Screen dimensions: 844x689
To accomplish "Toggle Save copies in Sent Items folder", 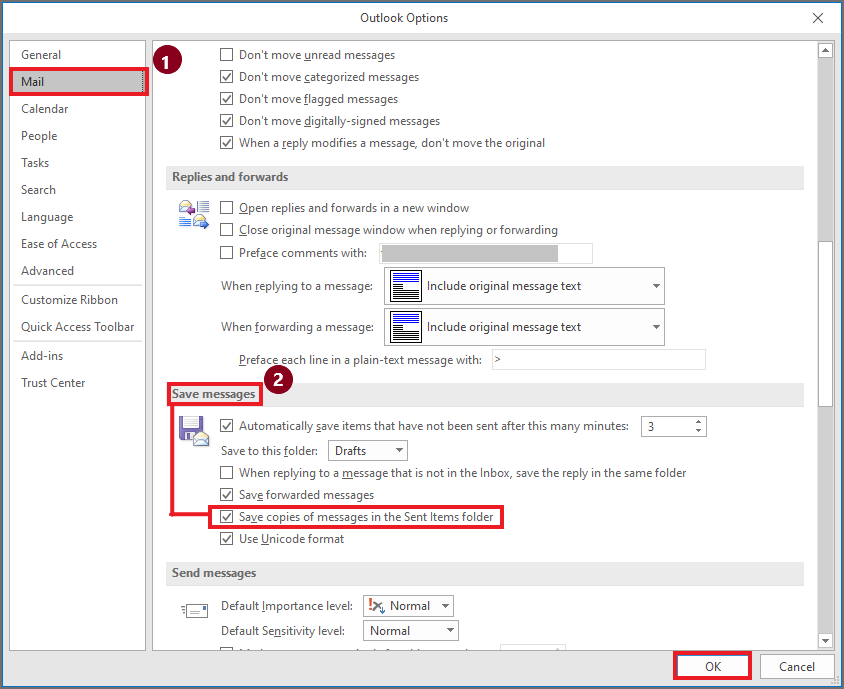I will click(227, 517).
